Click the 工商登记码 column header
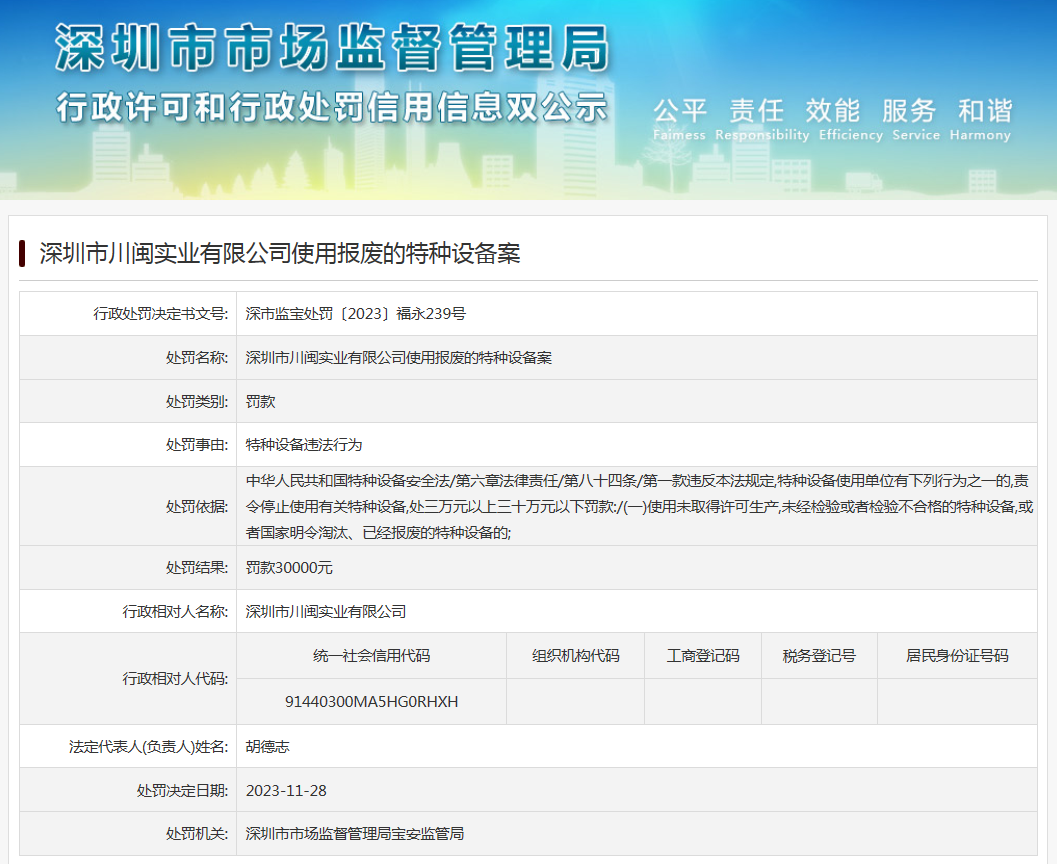The image size is (1057, 864). (x=703, y=656)
